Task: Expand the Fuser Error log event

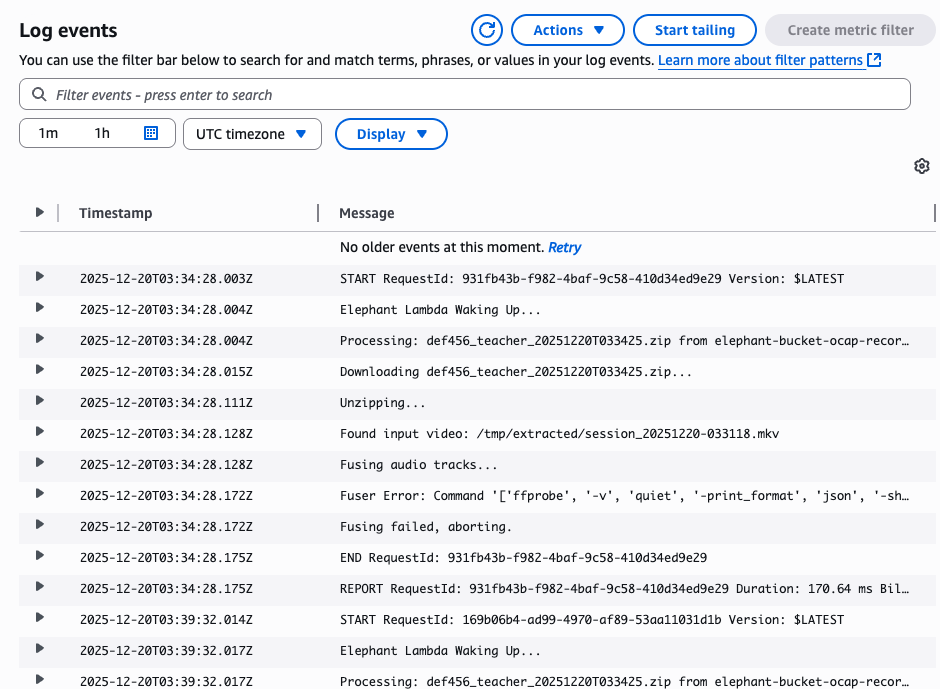Action: point(39,496)
